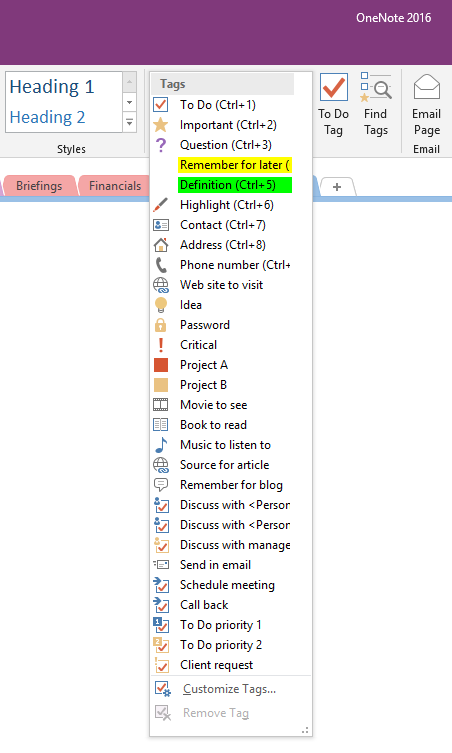Click the Remove Tag text entry
452x753 pixels.
point(216,713)
